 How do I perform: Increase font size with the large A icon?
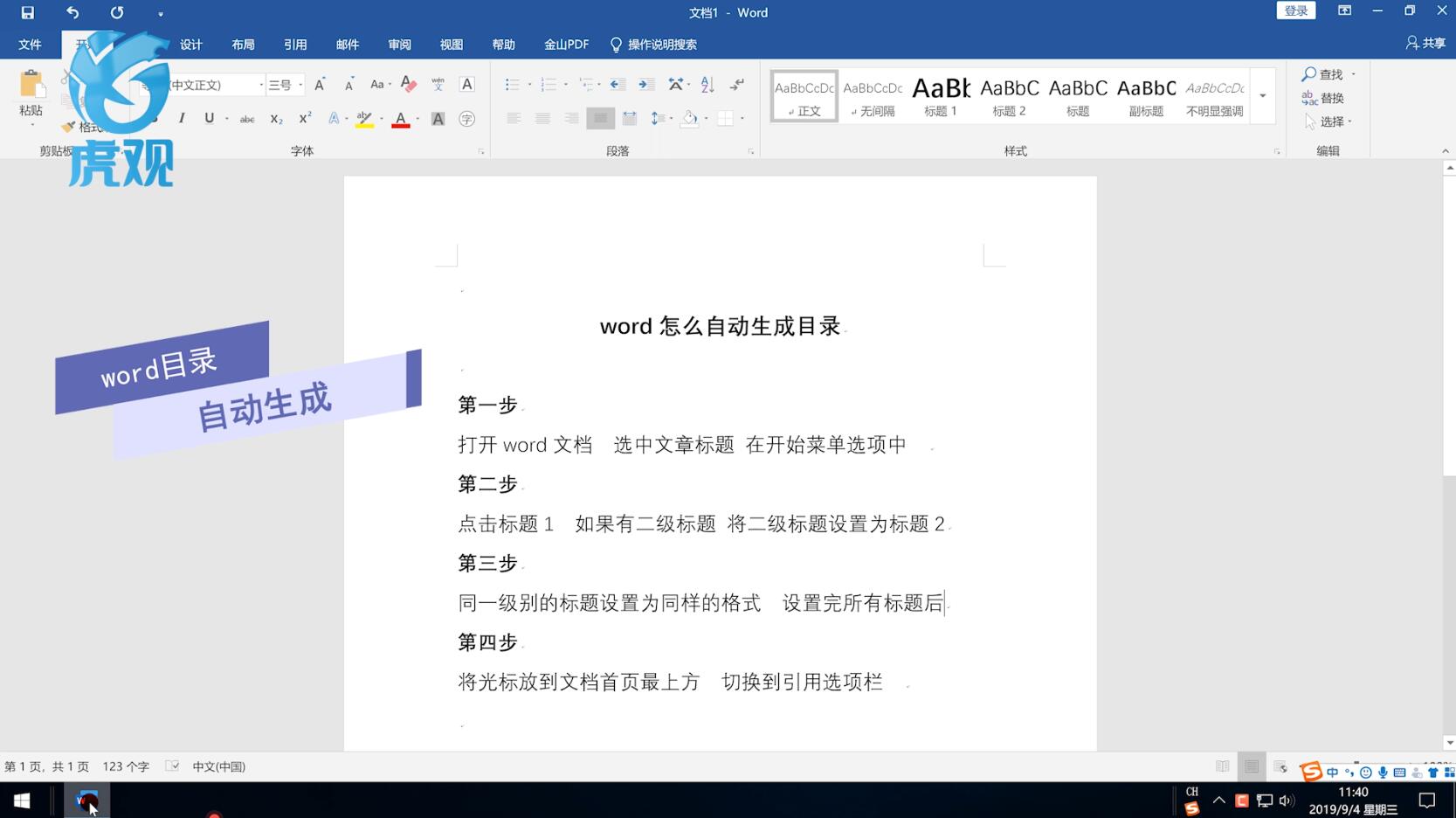click(320, 85)
